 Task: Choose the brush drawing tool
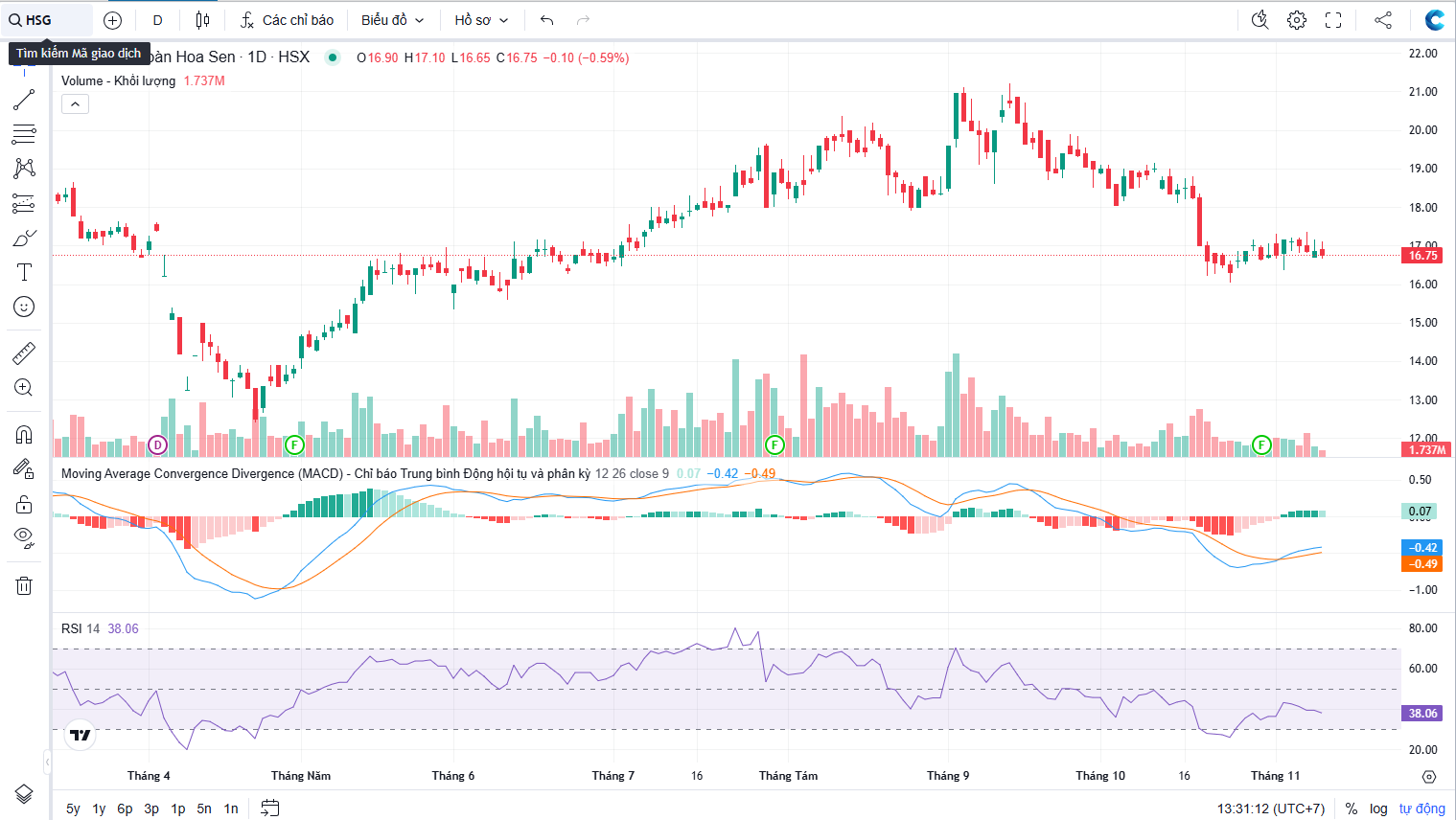pos(24,238)
